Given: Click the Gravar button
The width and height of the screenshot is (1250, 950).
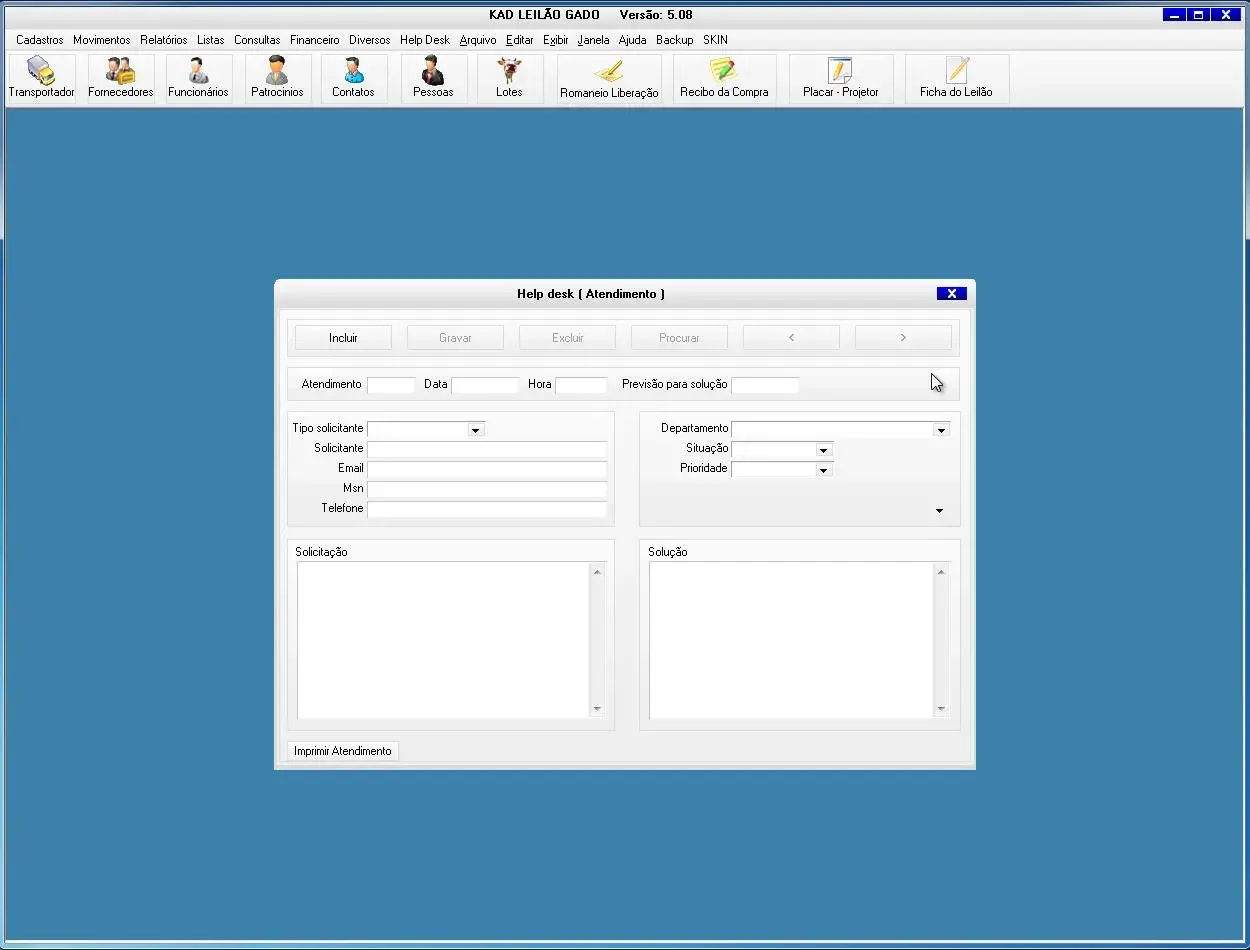Looking at the screenshot, I should (x=455, y=337).
